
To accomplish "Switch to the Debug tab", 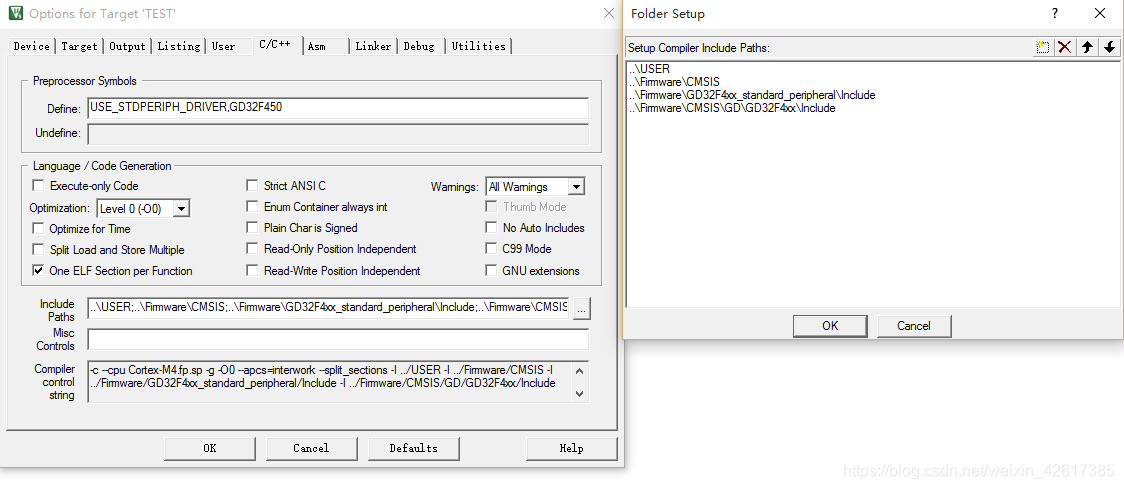I will point(419,46).
